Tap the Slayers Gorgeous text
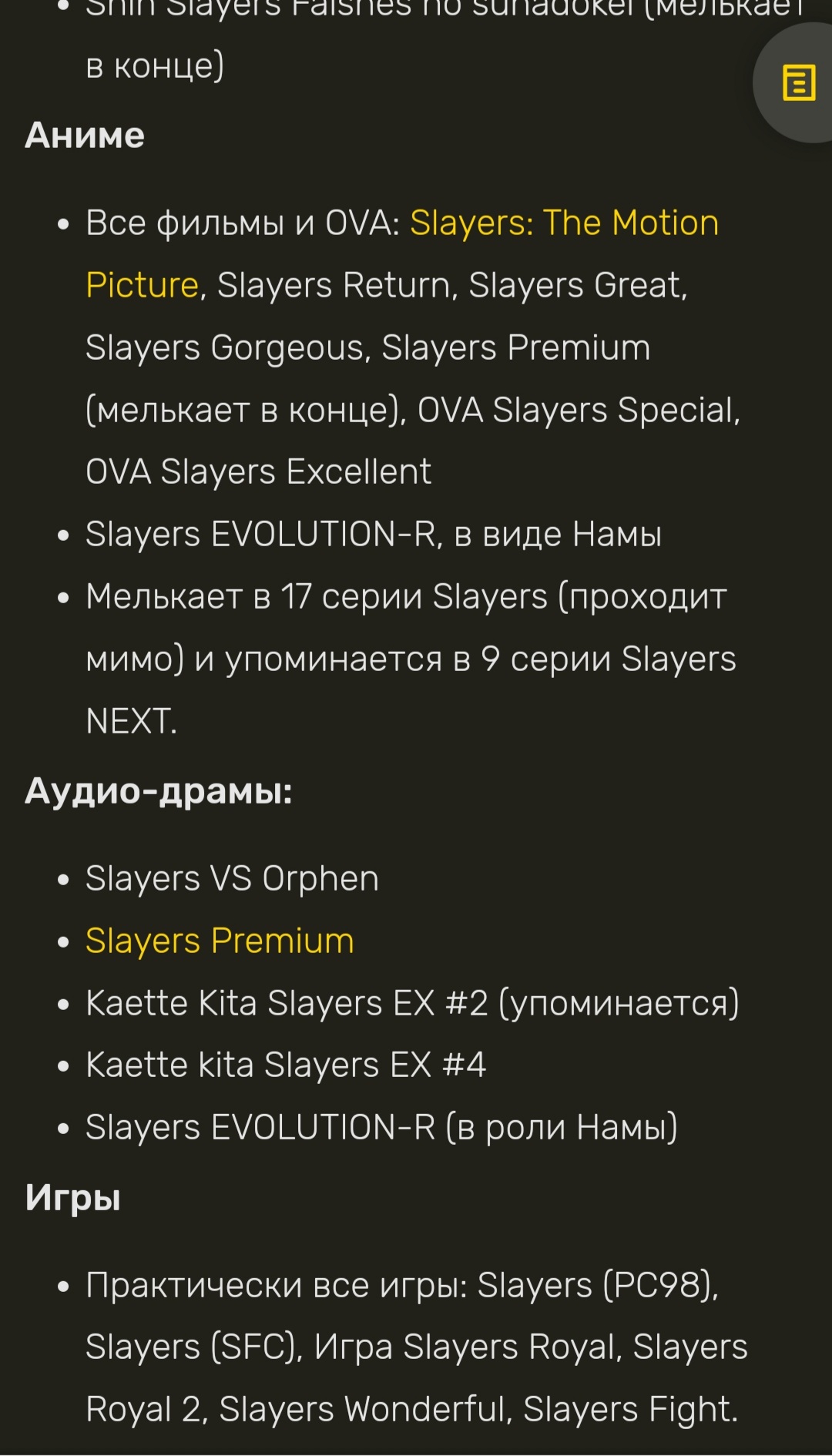 (224, 347)
